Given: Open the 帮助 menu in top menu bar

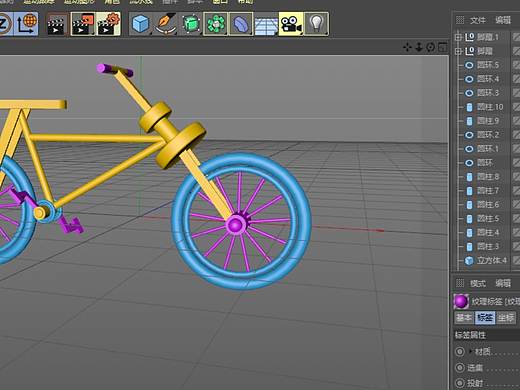Looking at the screenshot, I should tap(245, 2).
